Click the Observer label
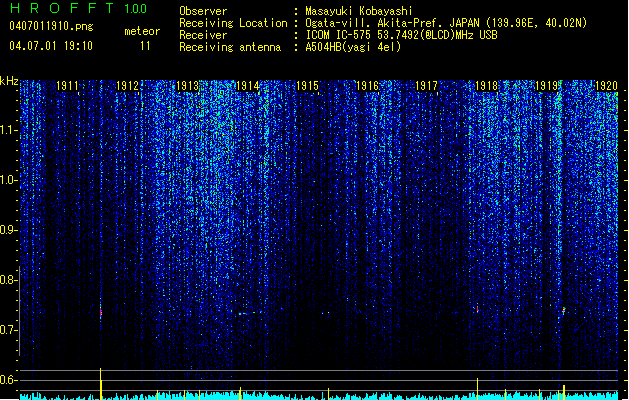The image size is (629, 400). tap(203, 11)
